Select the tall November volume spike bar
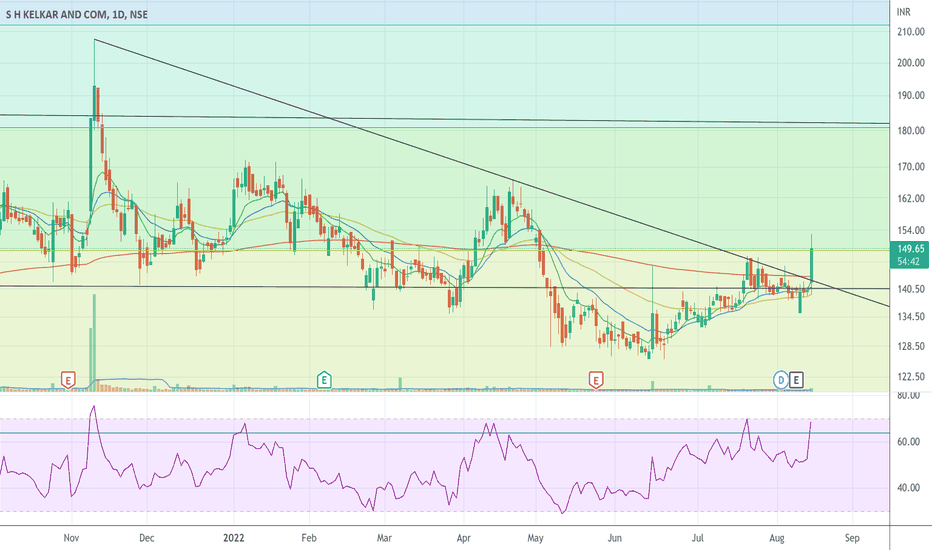The image size is (932, 550). [94, 342]
